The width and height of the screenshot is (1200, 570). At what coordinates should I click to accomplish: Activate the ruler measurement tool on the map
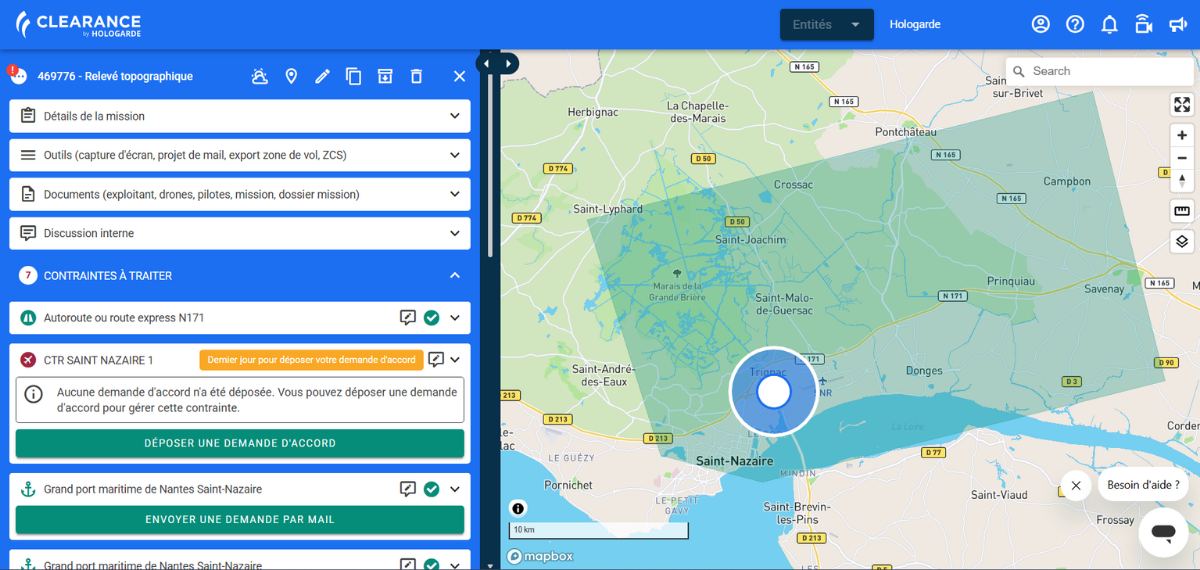[1182, 211]
